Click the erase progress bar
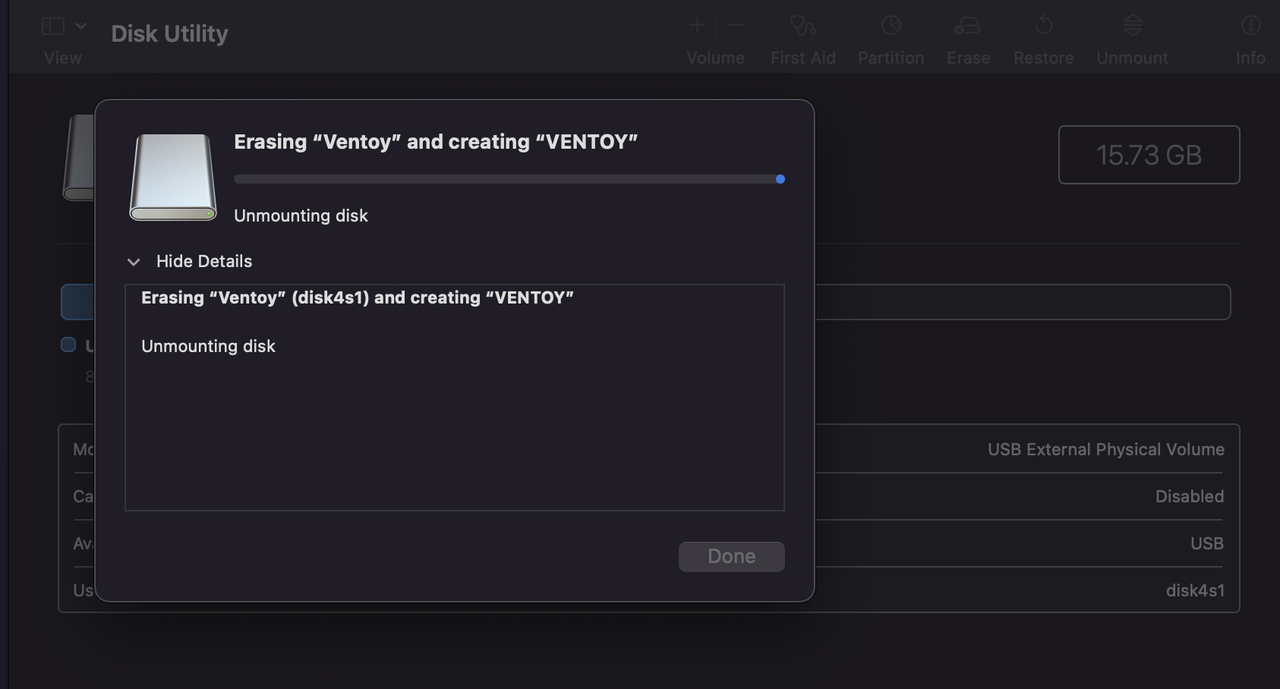The height and width of the screenshot is (689, 1280). tap(508, 179)
